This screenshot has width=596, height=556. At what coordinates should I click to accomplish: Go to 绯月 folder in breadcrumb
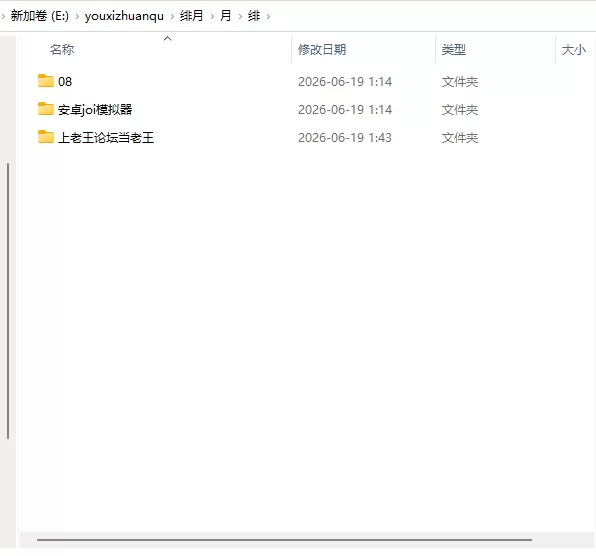tap(192, 16)
